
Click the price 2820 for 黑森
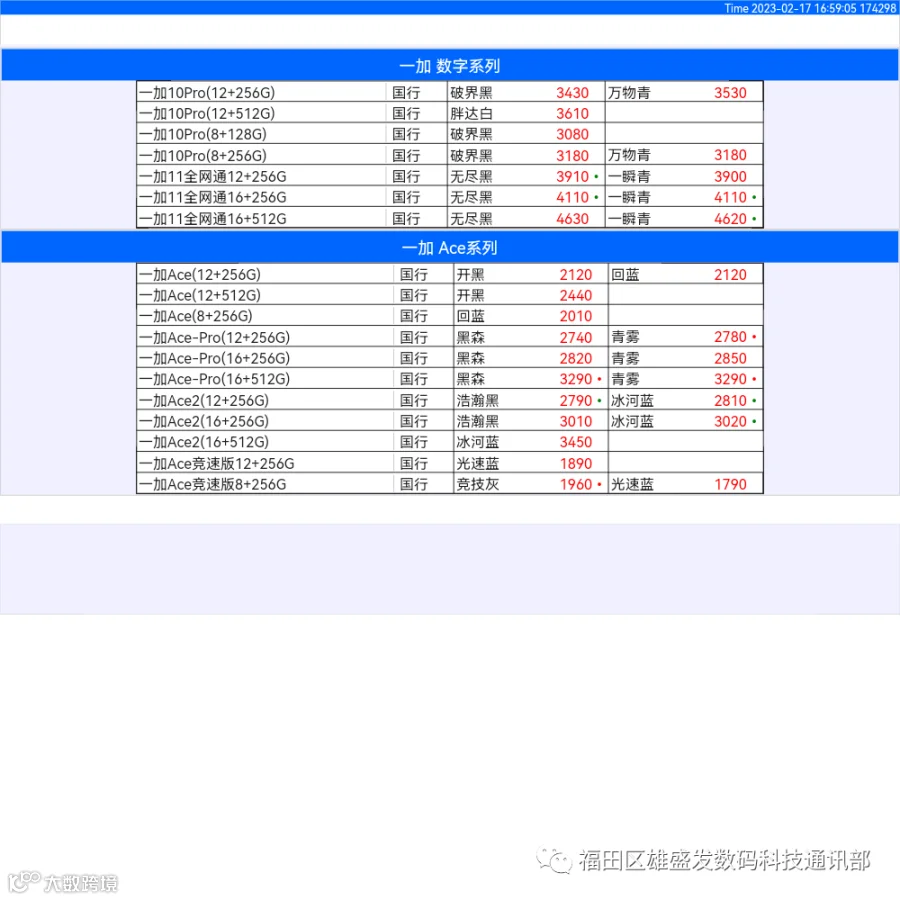(x=576, y=358)
